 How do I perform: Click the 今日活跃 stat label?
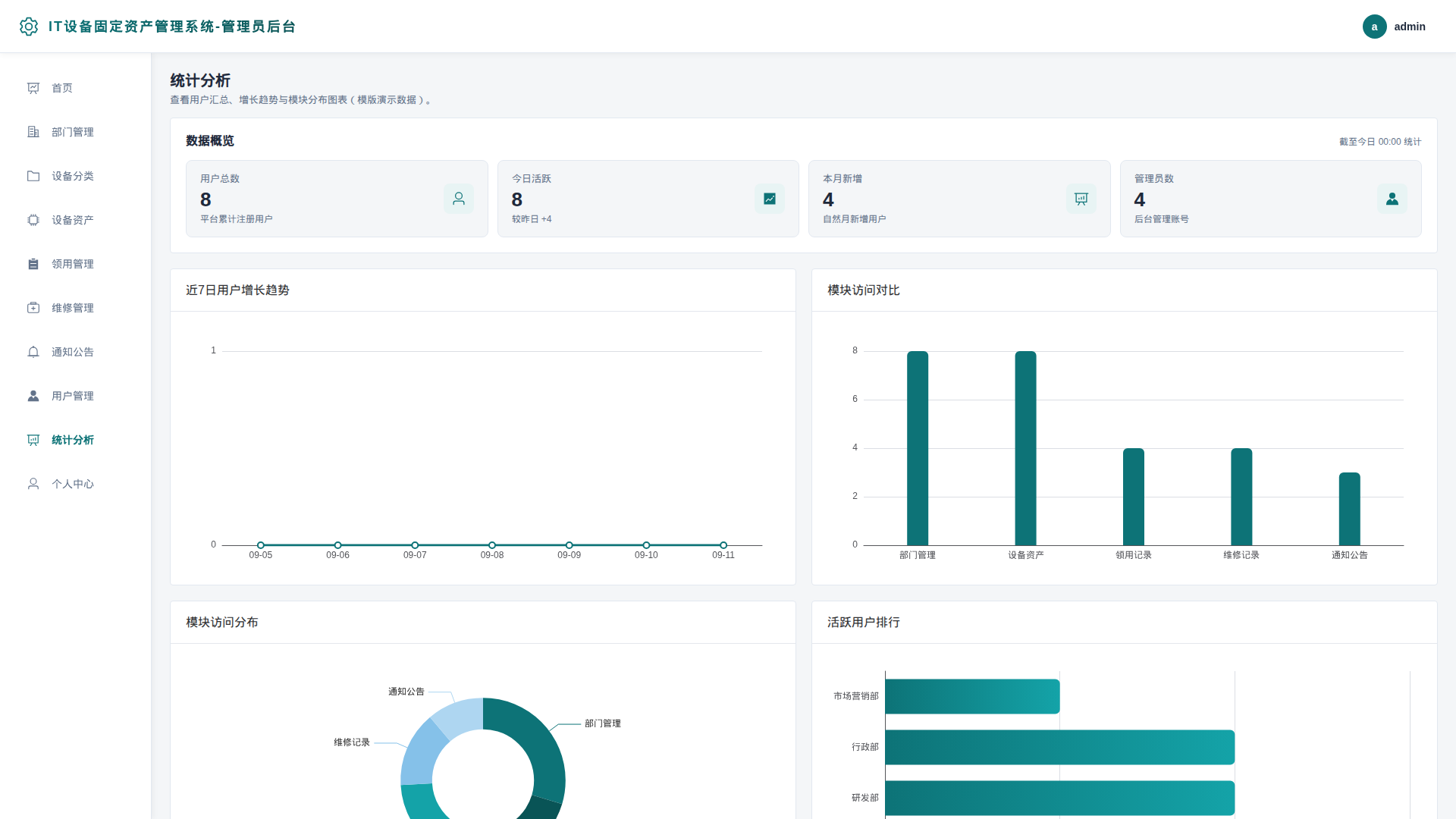coord(532,179)
